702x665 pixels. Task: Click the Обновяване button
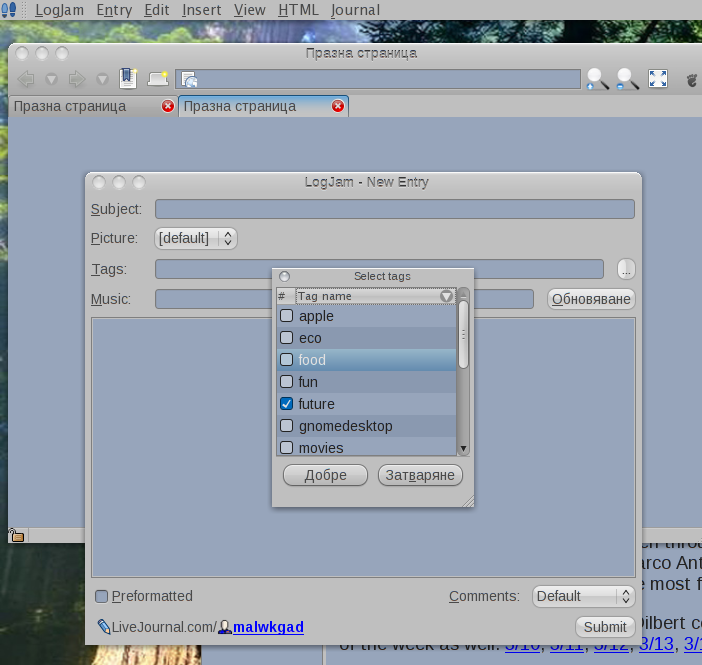pos(591,299)
